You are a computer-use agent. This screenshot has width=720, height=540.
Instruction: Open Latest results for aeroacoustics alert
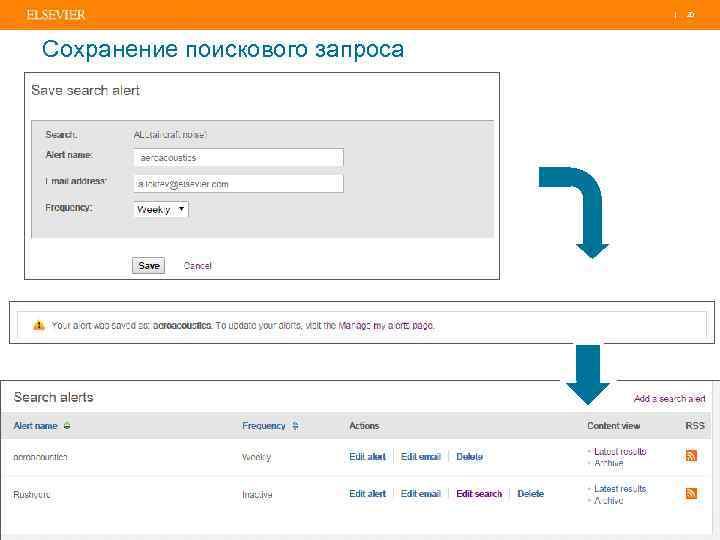[x=620, y=452]
